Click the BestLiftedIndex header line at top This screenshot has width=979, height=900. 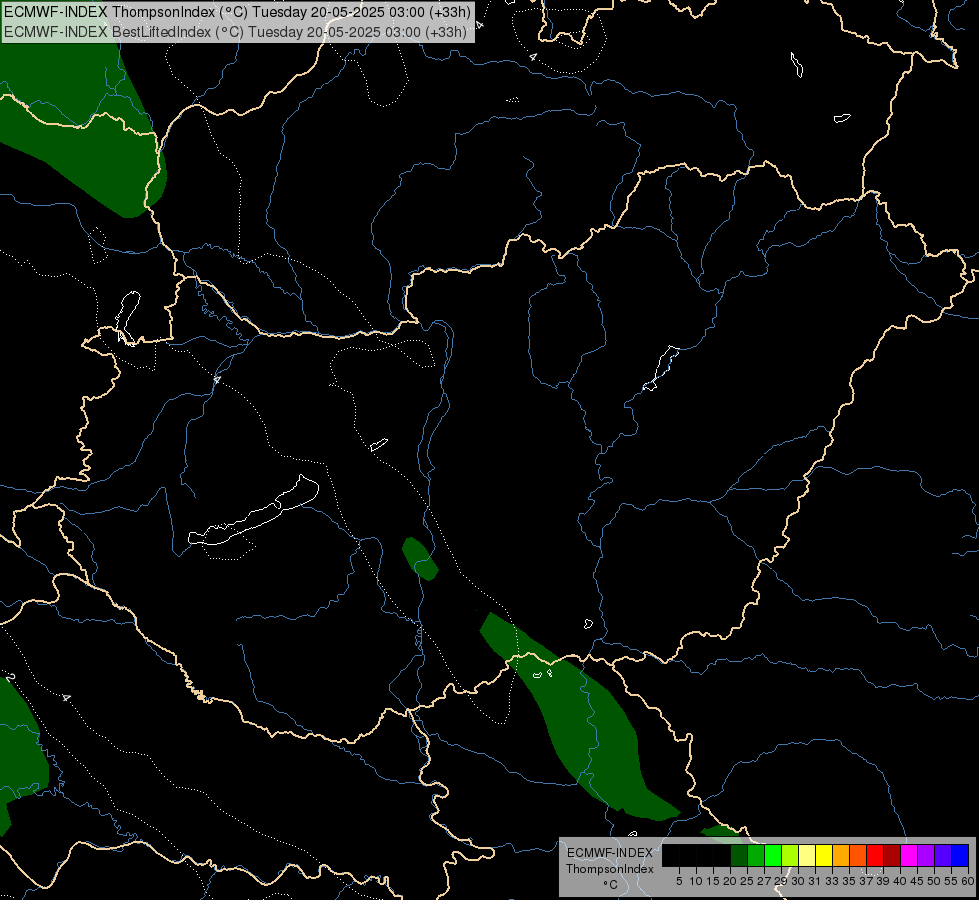click(235, 32)
